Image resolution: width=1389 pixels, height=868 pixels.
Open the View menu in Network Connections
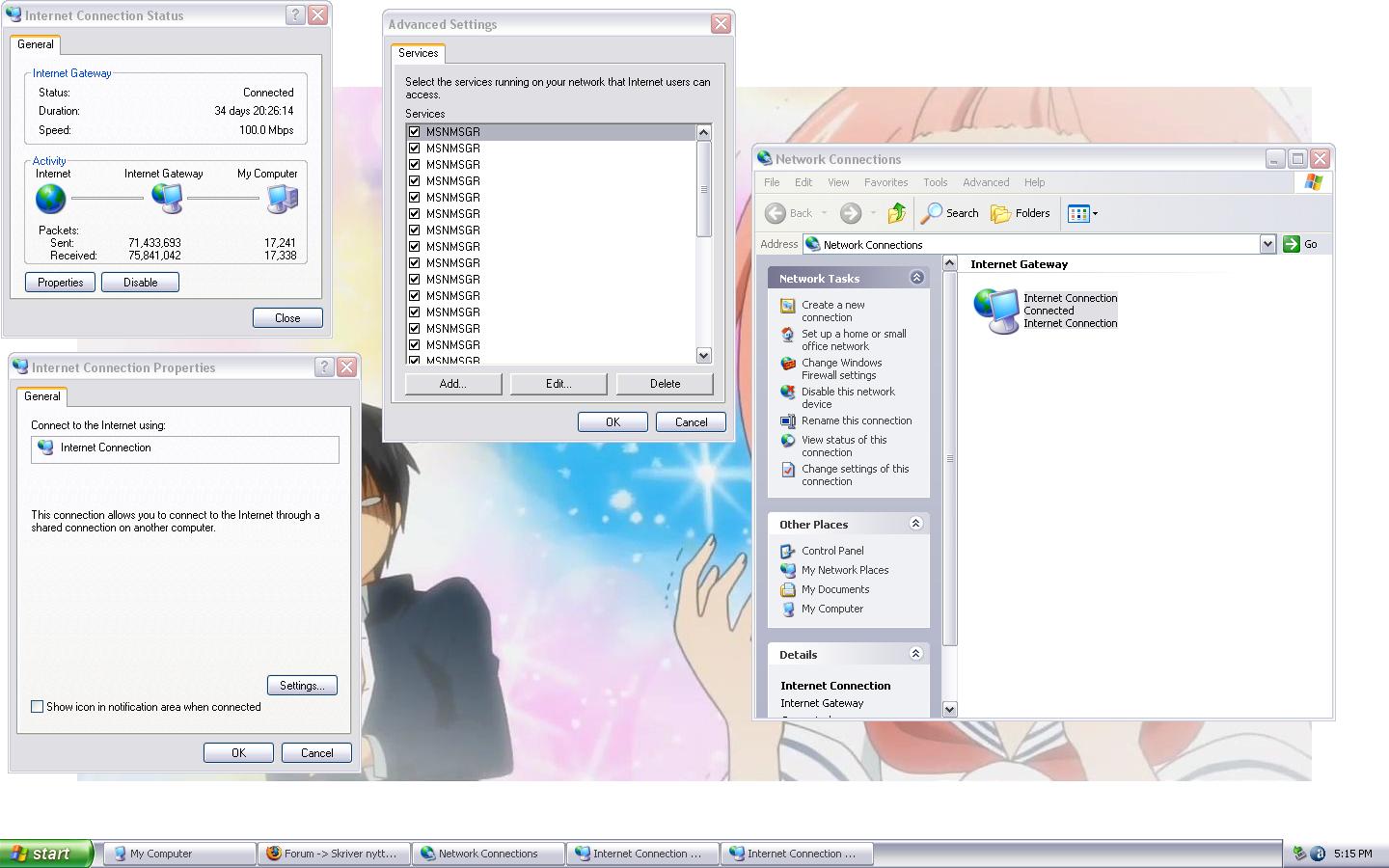pyautogui.click(x=838, y=182)
